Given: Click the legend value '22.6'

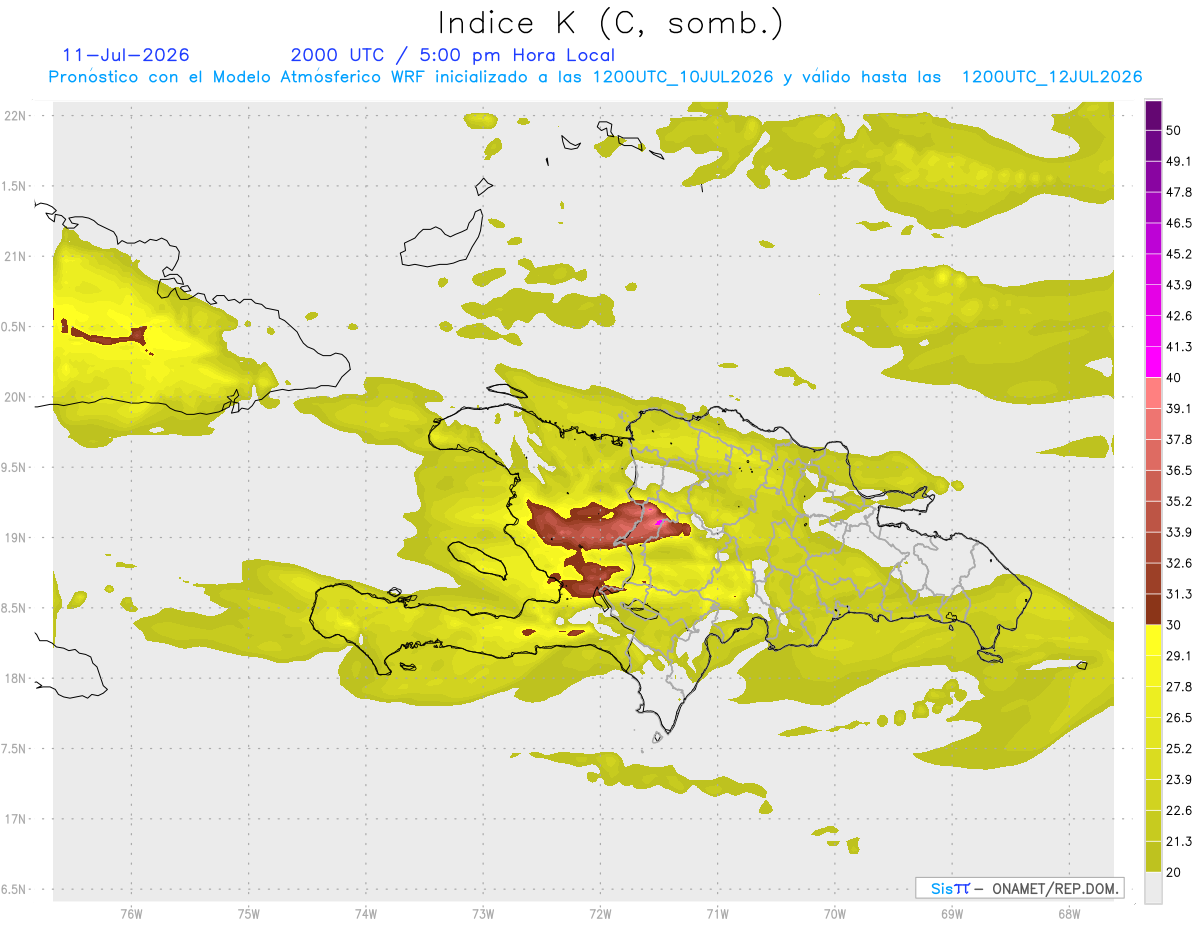Looking at the screenshot, I should tap(1180, 810).
